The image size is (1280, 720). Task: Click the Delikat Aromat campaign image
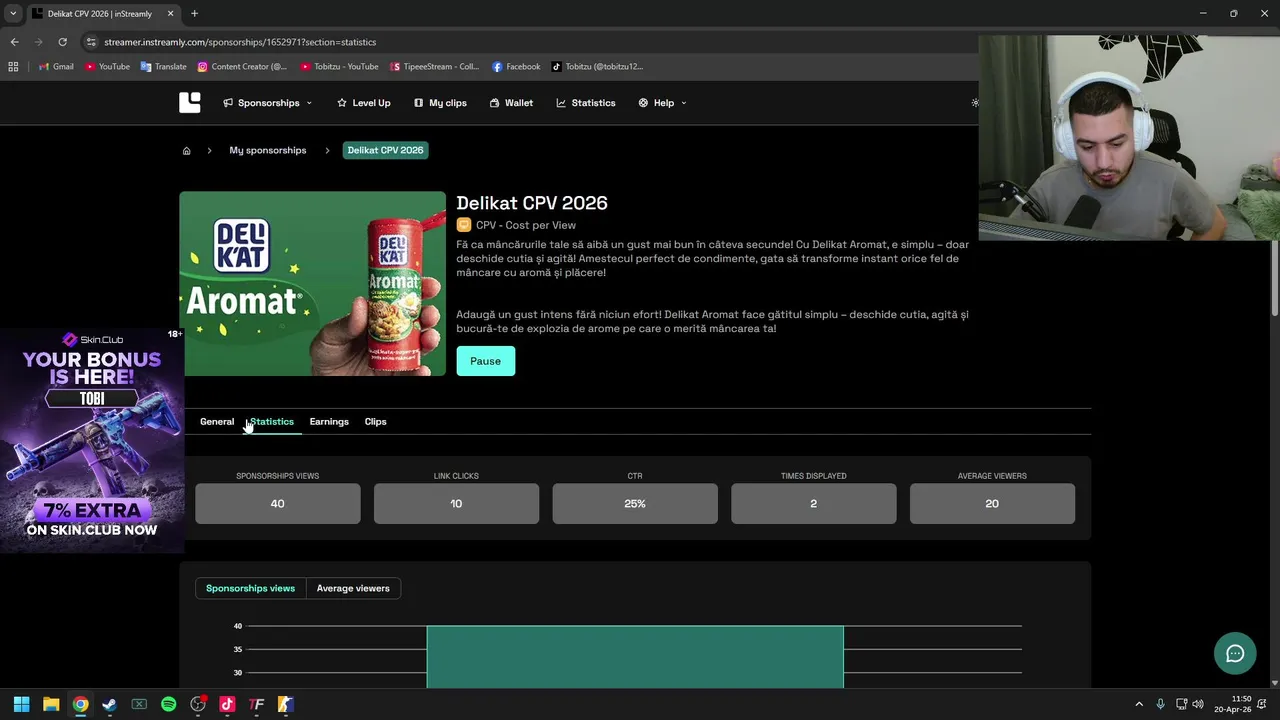(x=313, y=284)
